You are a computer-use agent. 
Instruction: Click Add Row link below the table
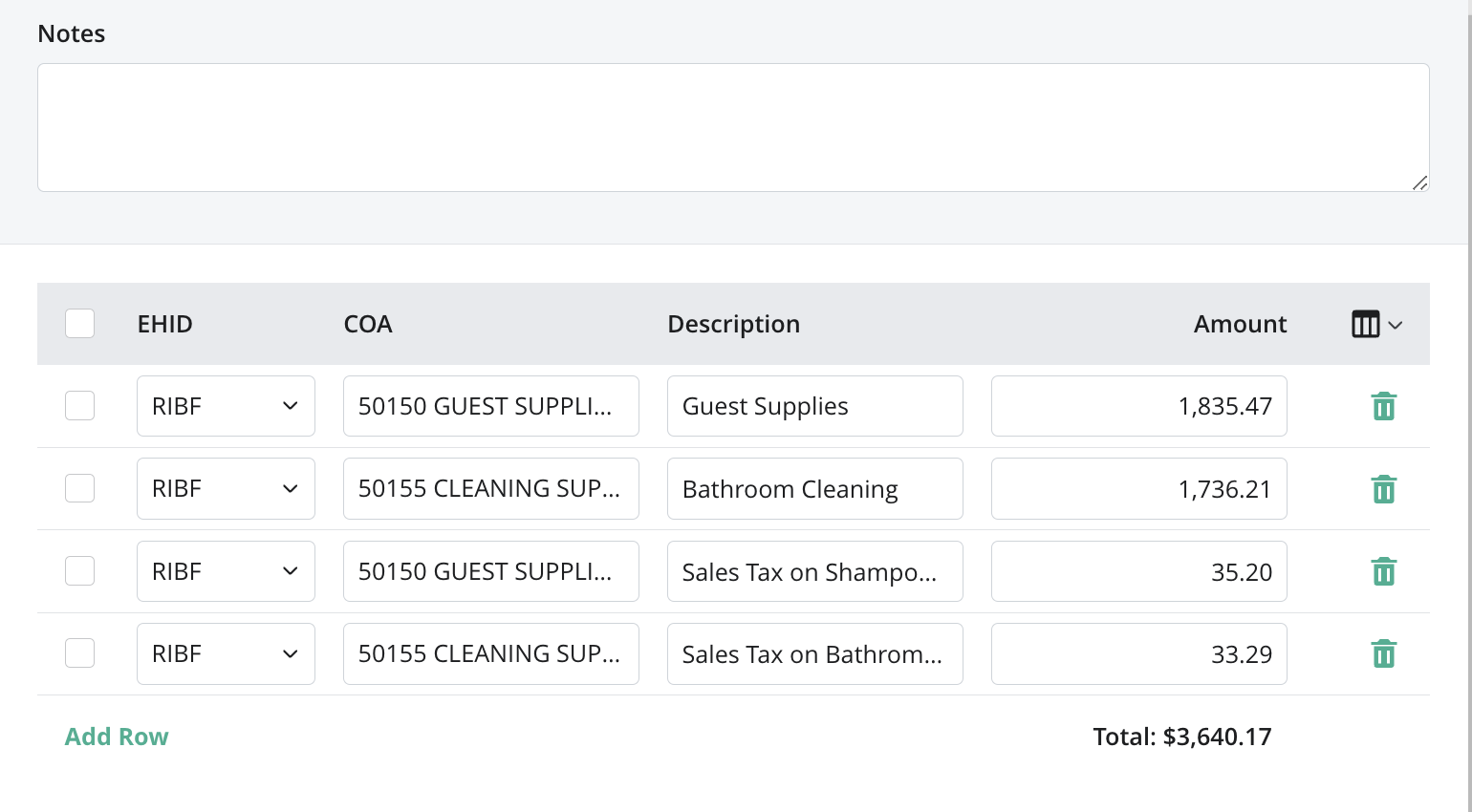tap(117, 737)
